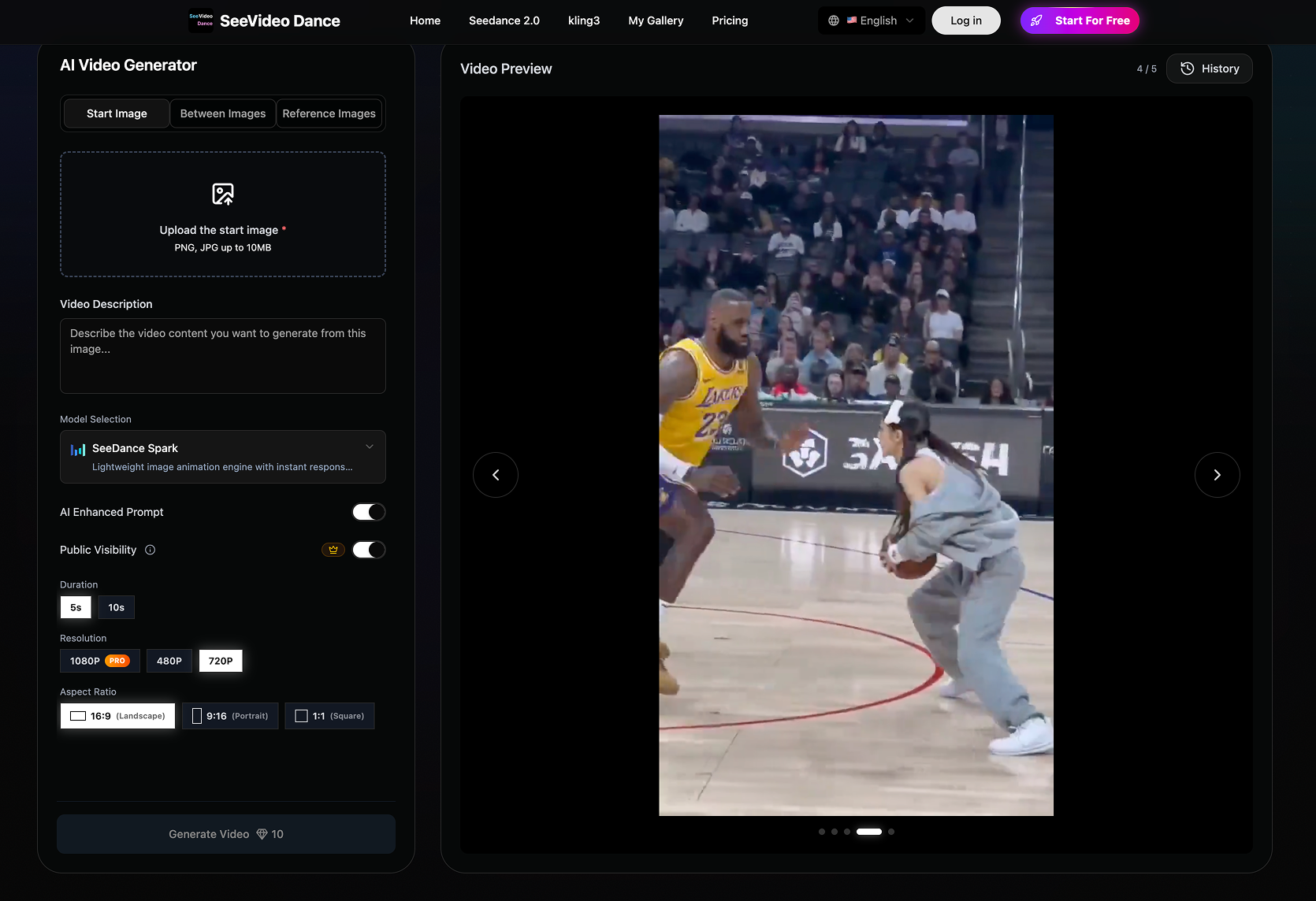Screen dimensions: 1316x901
Task: Click the SeeVideo Dance logo icon
Action: 201,20
